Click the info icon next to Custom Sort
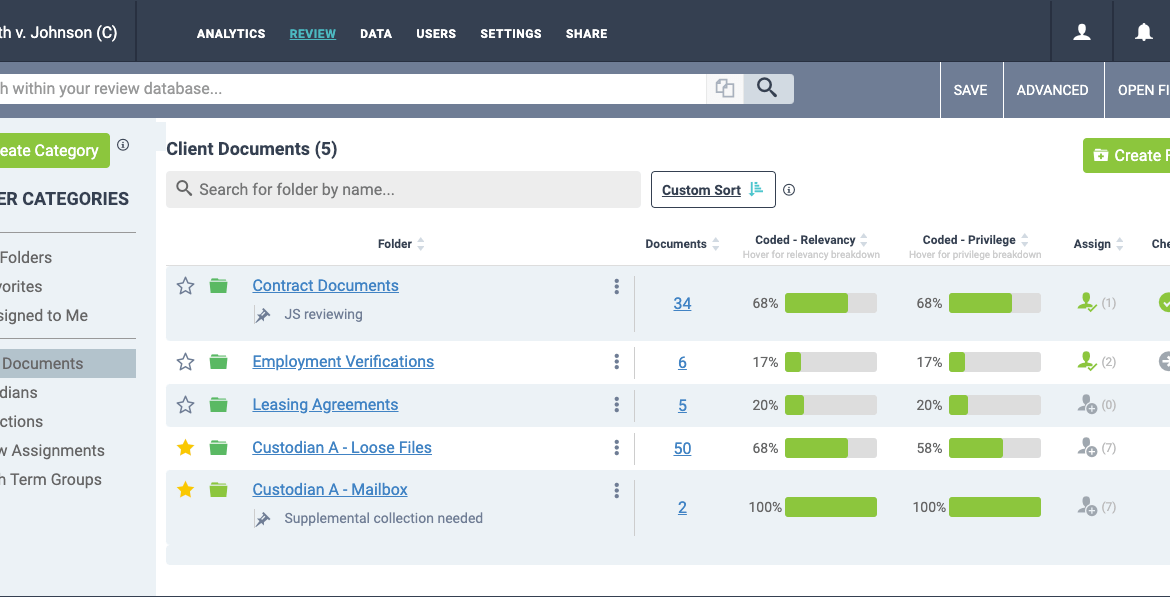The image size is (1170, 597). pyautogui.click(x=789, y=189)
